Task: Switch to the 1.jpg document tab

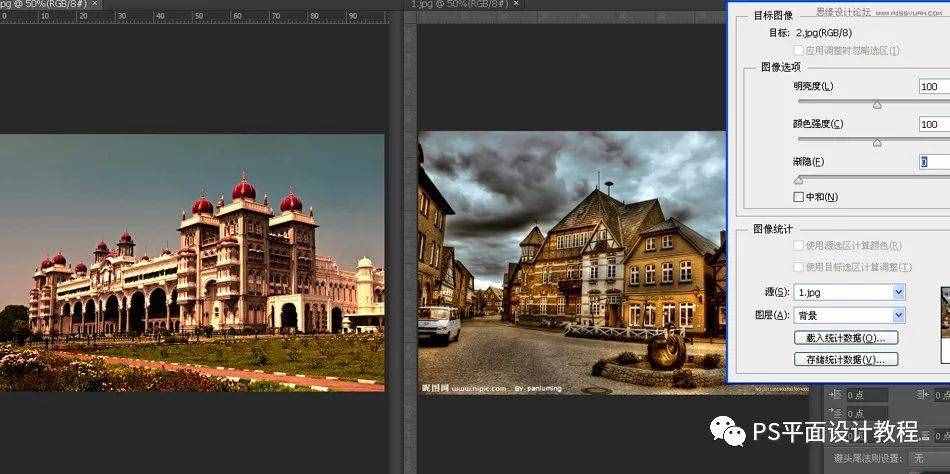Action: point(455,5)
